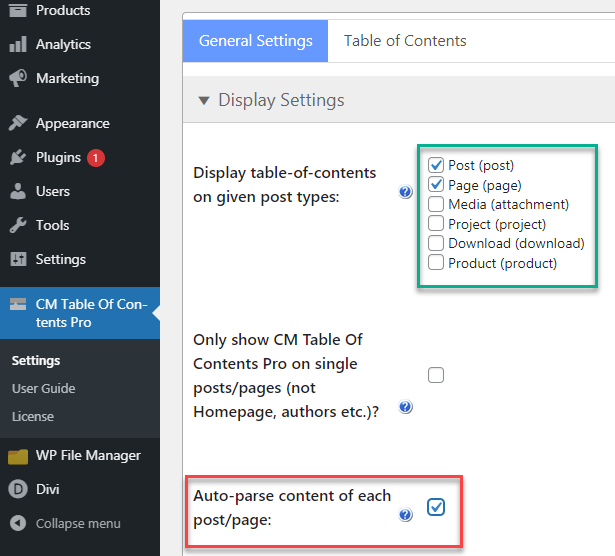Open the License submenu link
This screenshot has width=615, height=556.
point(33,416)
